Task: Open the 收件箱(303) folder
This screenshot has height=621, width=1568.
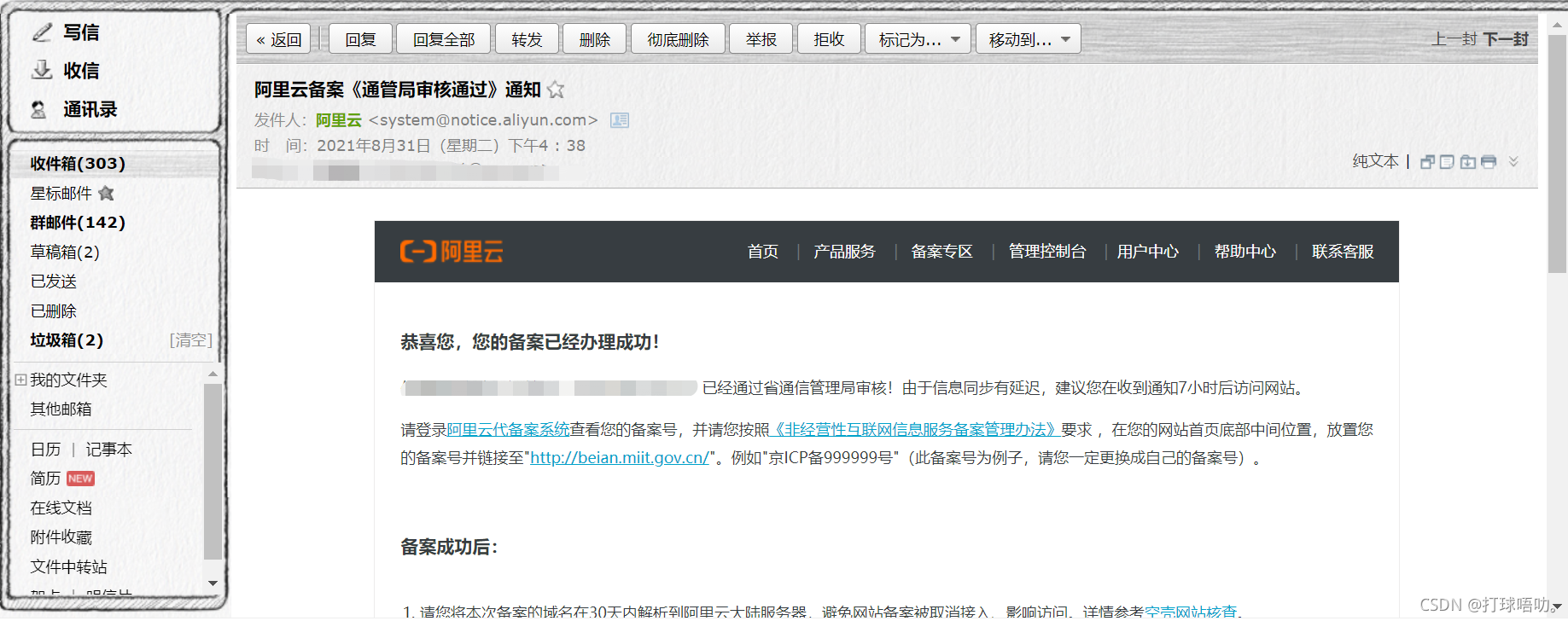Action: point(78,163)
